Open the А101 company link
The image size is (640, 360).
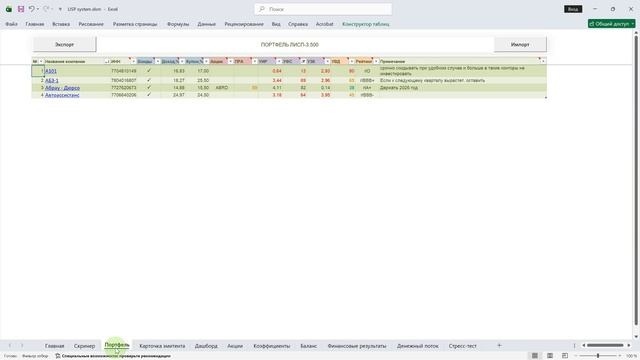point(51,71)
